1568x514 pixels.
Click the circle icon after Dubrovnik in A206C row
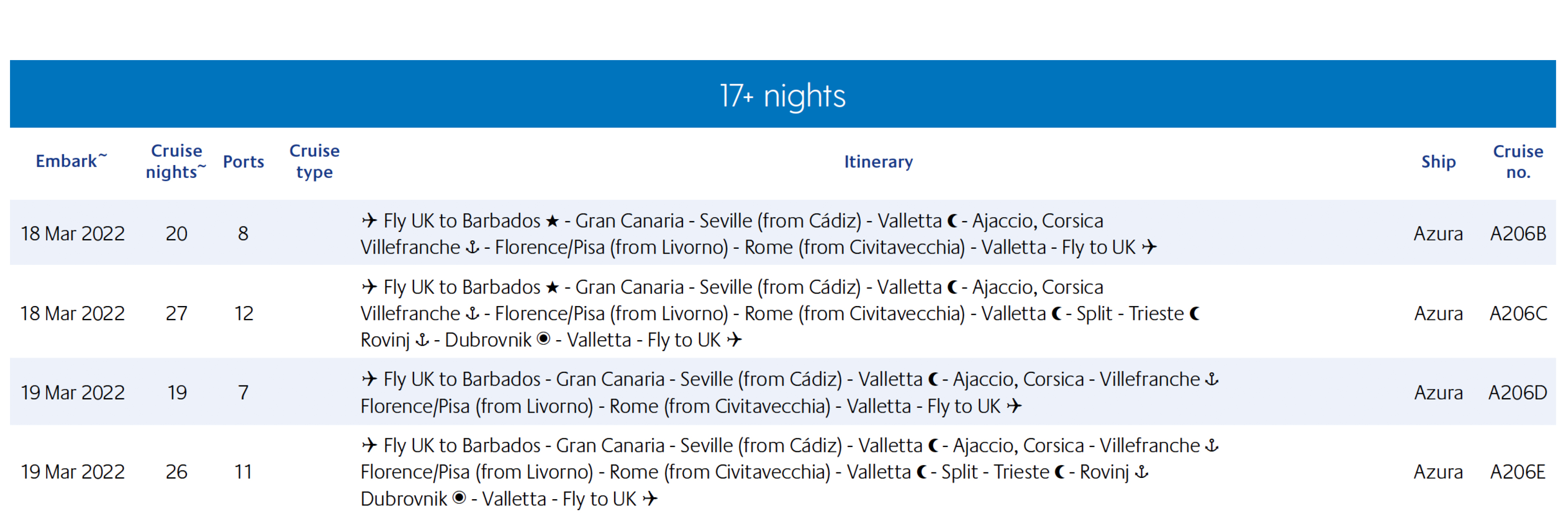tap(544, 339)
